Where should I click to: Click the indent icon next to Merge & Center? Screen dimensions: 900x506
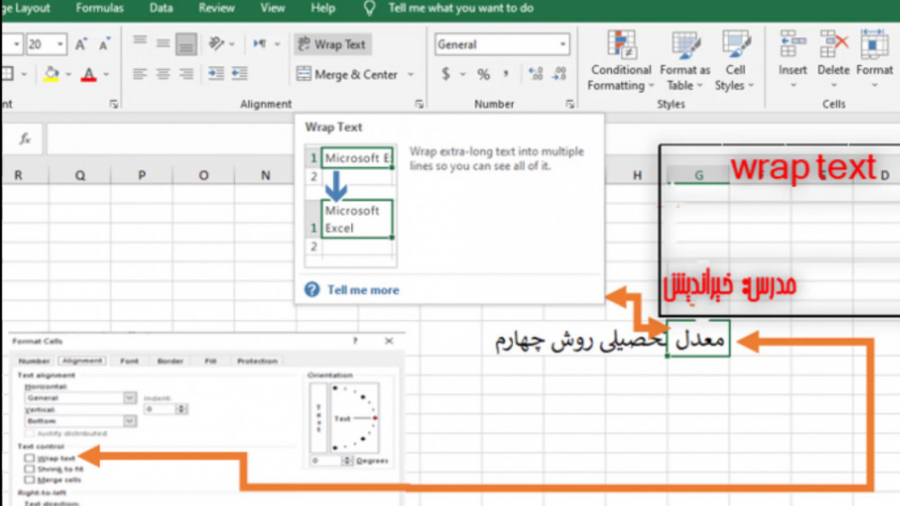[x=239, y=73]
